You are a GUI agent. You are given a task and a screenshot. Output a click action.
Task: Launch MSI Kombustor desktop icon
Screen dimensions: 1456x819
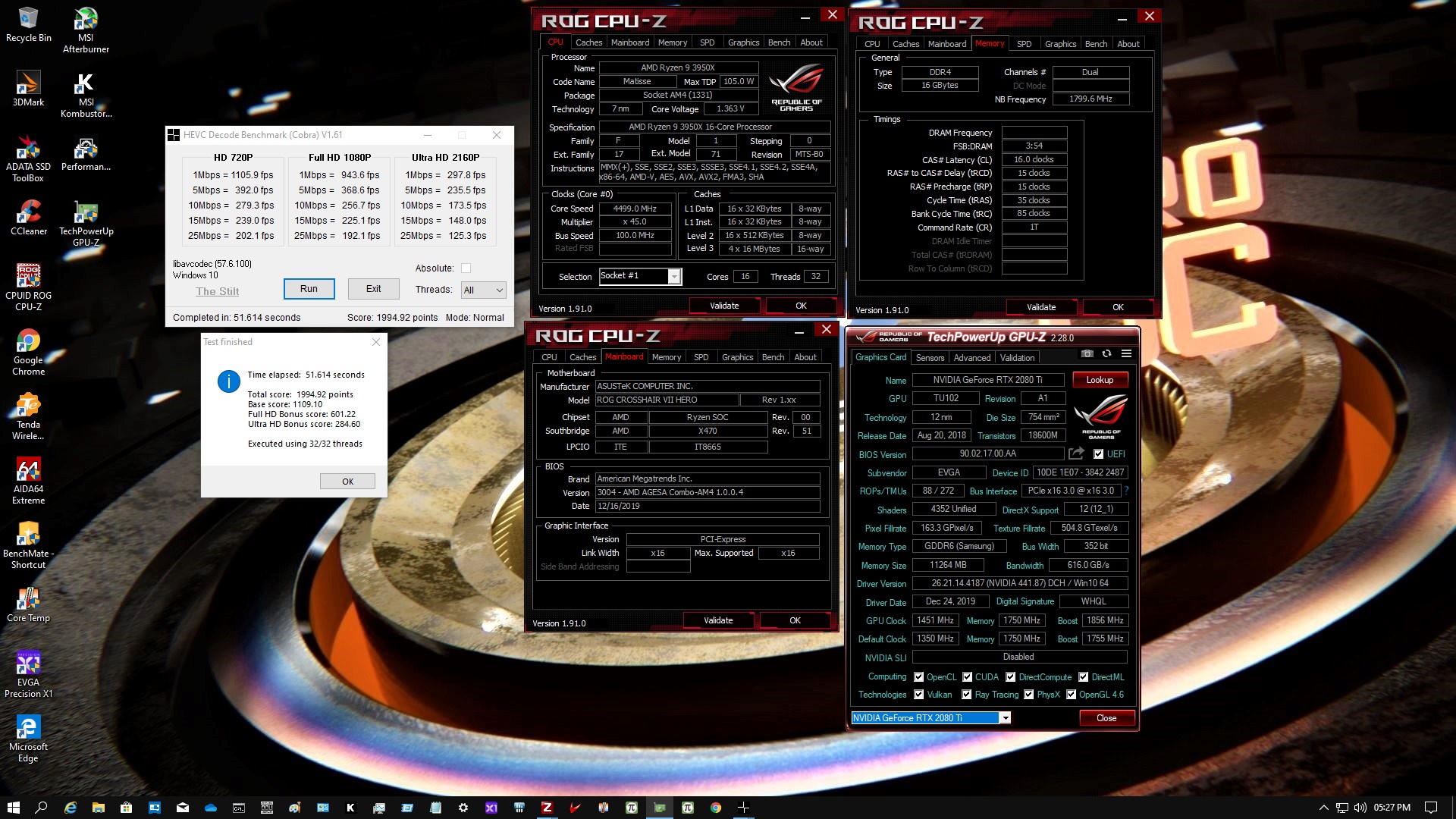click(x=86, y=95)
